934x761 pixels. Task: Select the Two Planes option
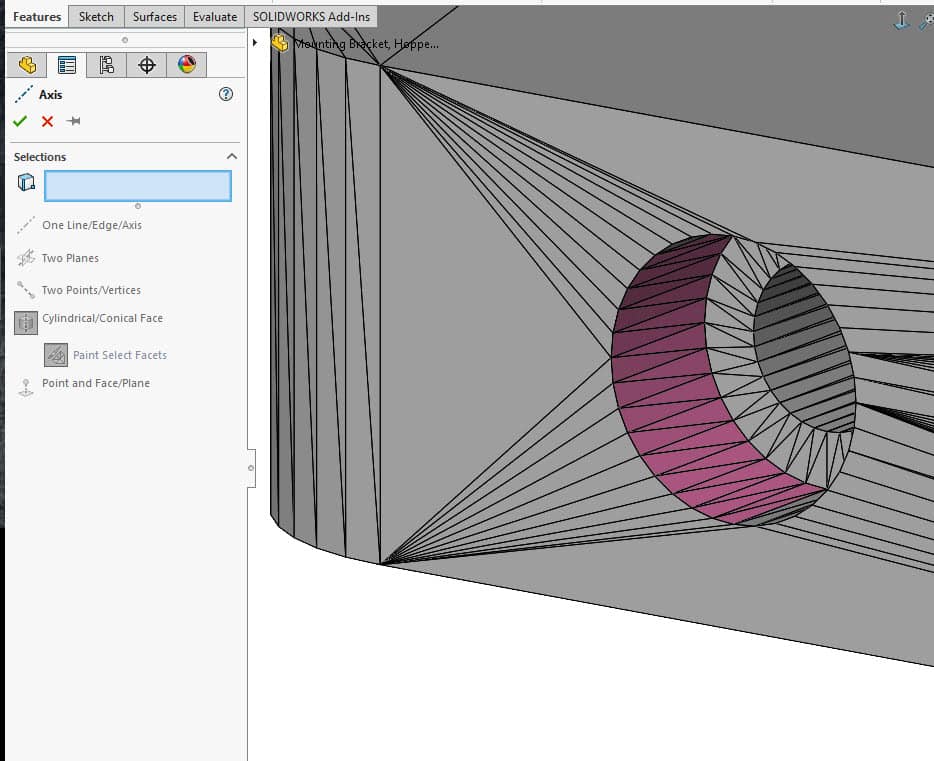(70, 258)
